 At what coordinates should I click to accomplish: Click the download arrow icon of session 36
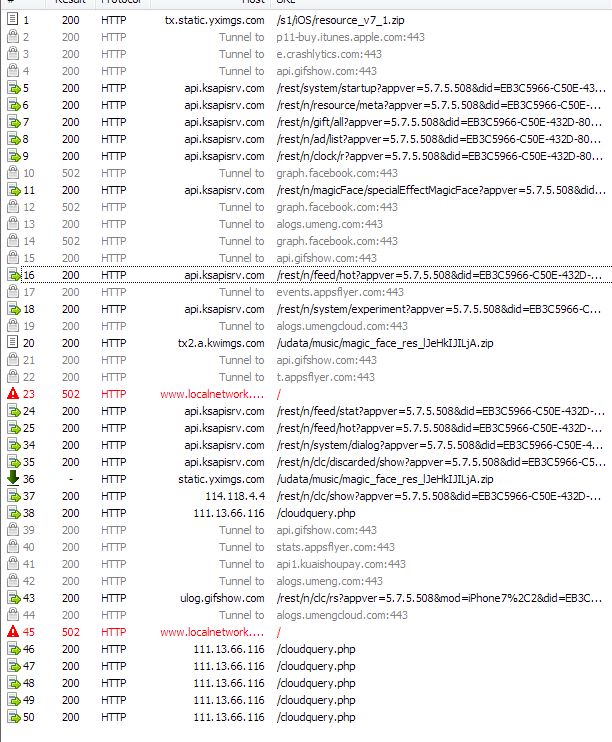point(13,478)
